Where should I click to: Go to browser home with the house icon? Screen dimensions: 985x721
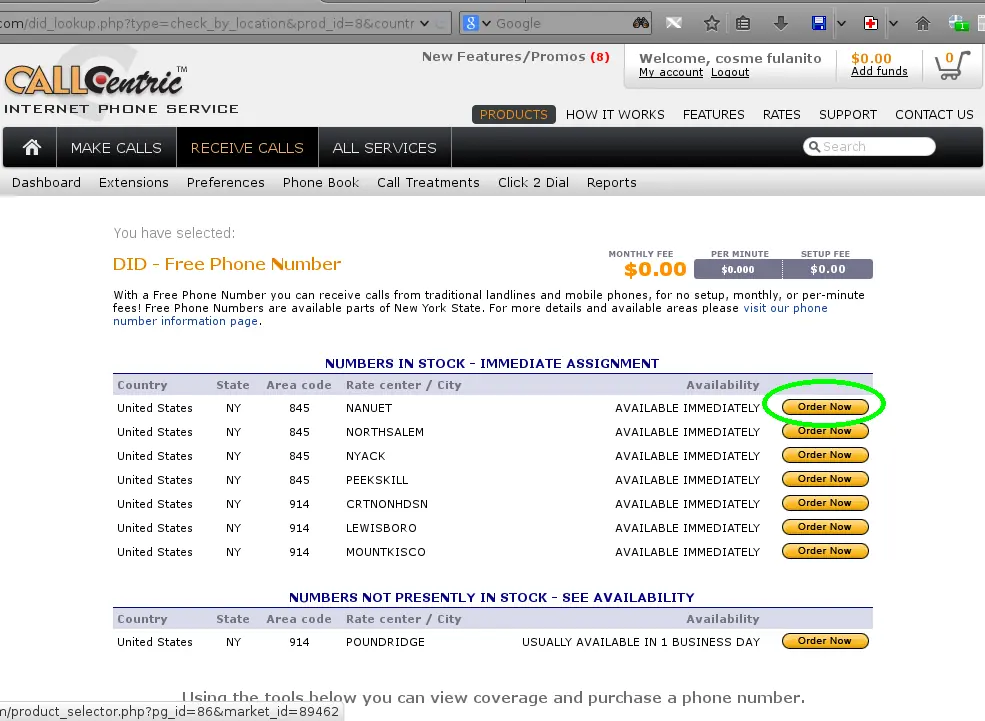click(922, 22)
